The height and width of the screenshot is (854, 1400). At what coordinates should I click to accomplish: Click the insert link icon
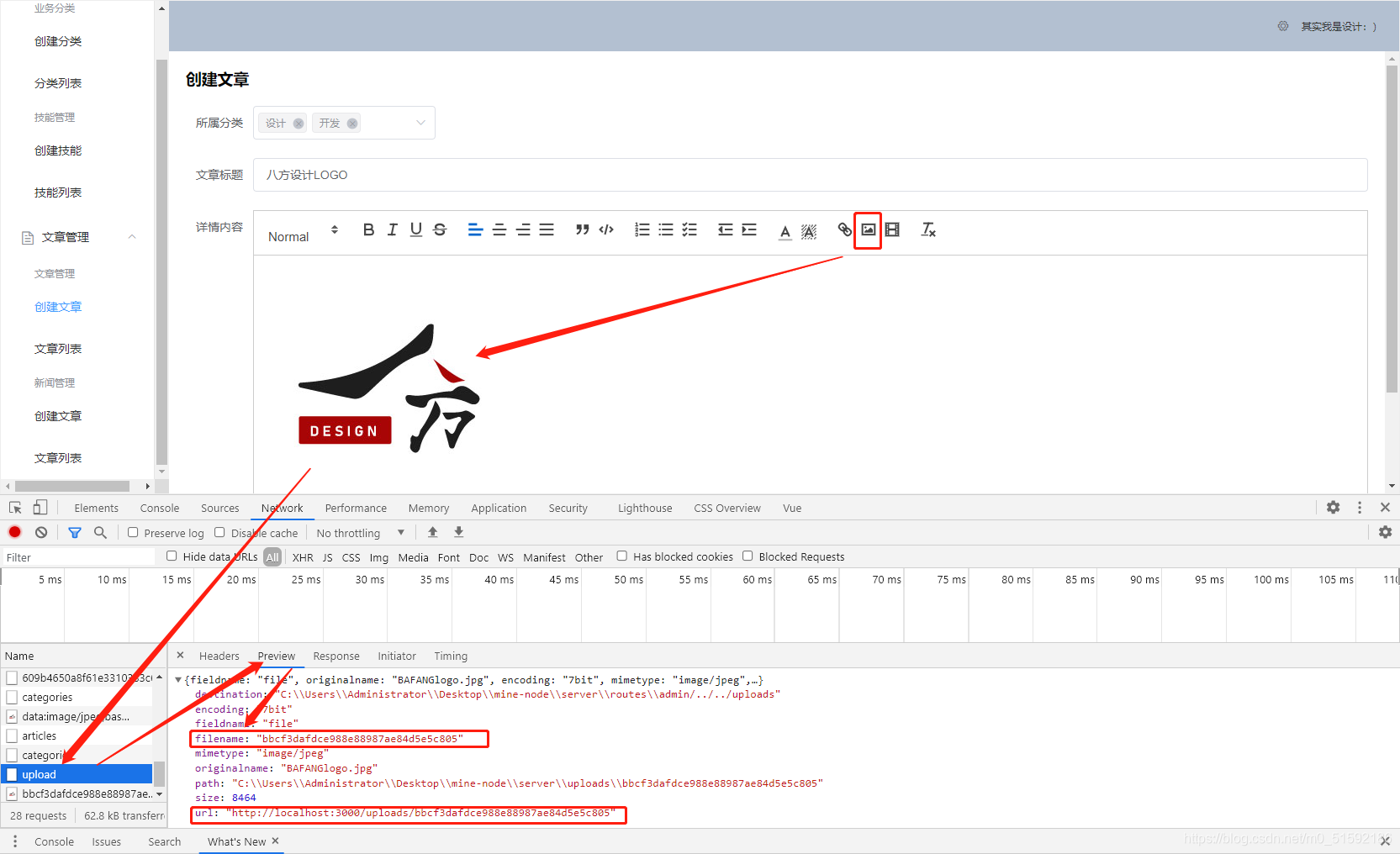click(x=844, y=230)
